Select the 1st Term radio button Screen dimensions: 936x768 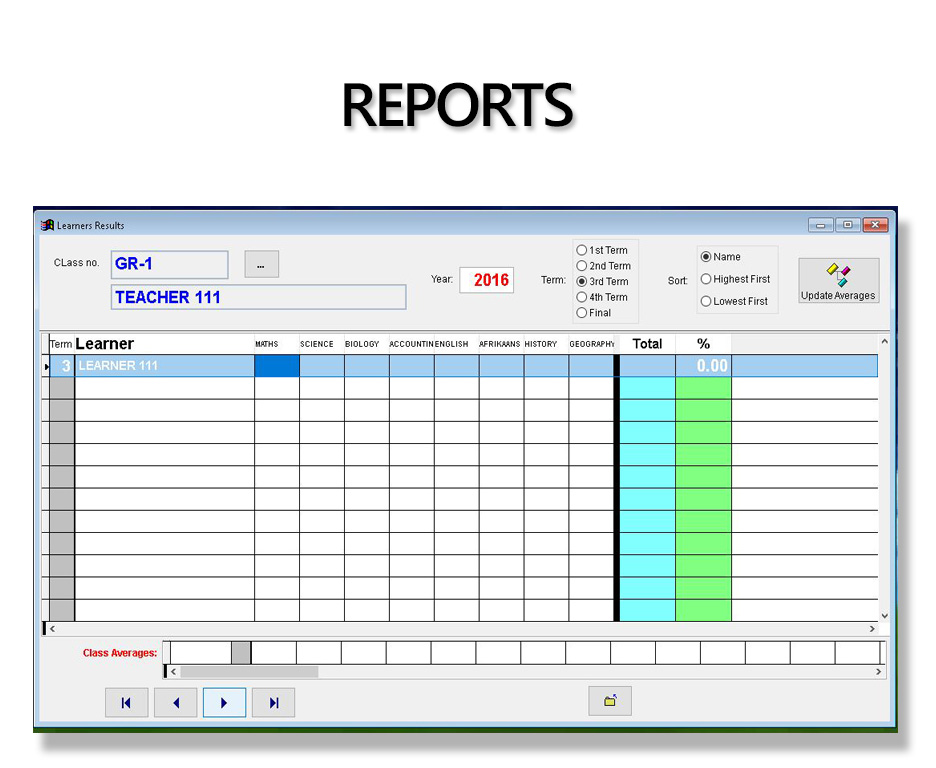click(582, 250)
